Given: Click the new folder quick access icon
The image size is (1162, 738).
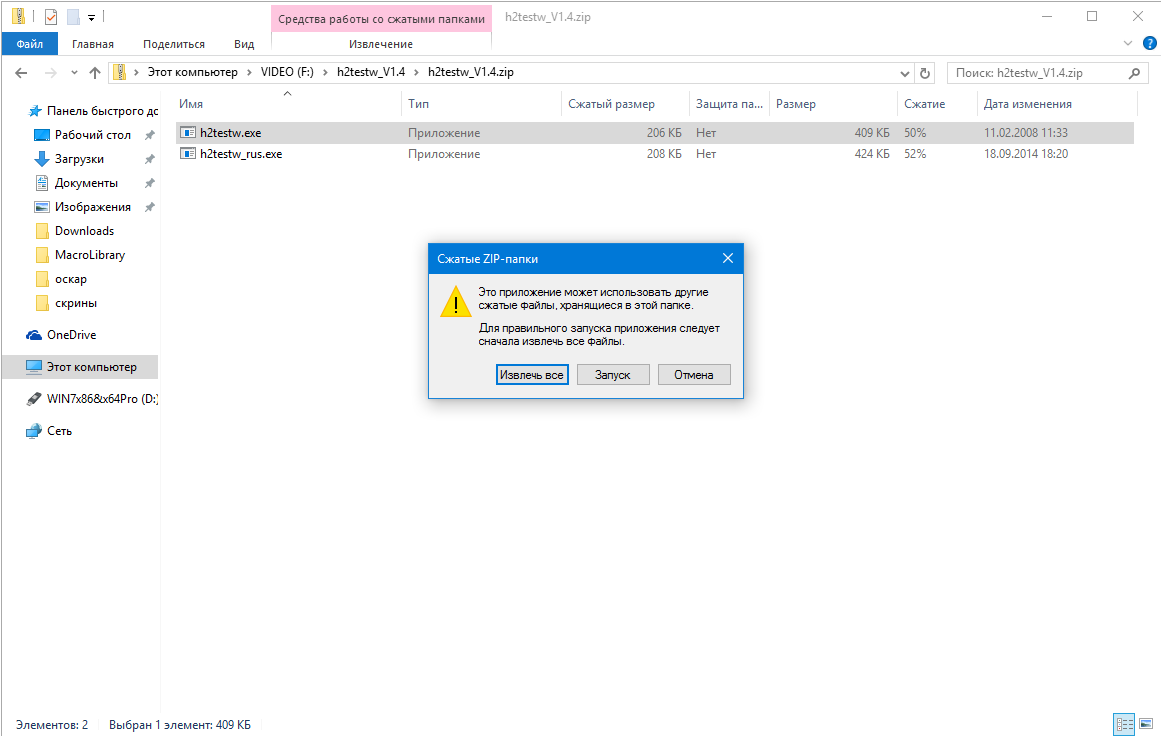Looking at the screenshot, I should [x=73, y=16].
